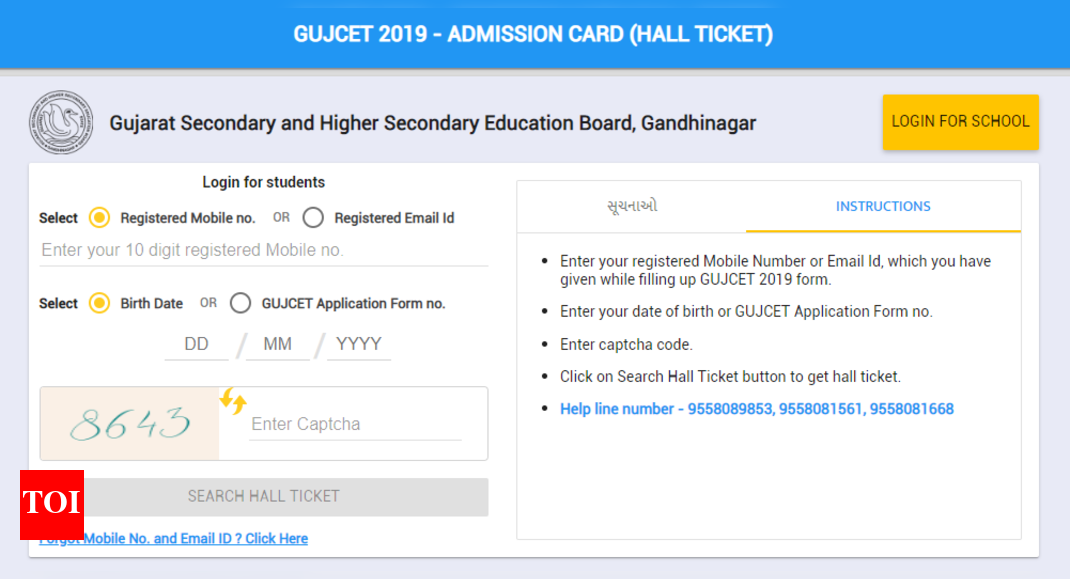Focus the Enter Captcha text field

(355, 424)
